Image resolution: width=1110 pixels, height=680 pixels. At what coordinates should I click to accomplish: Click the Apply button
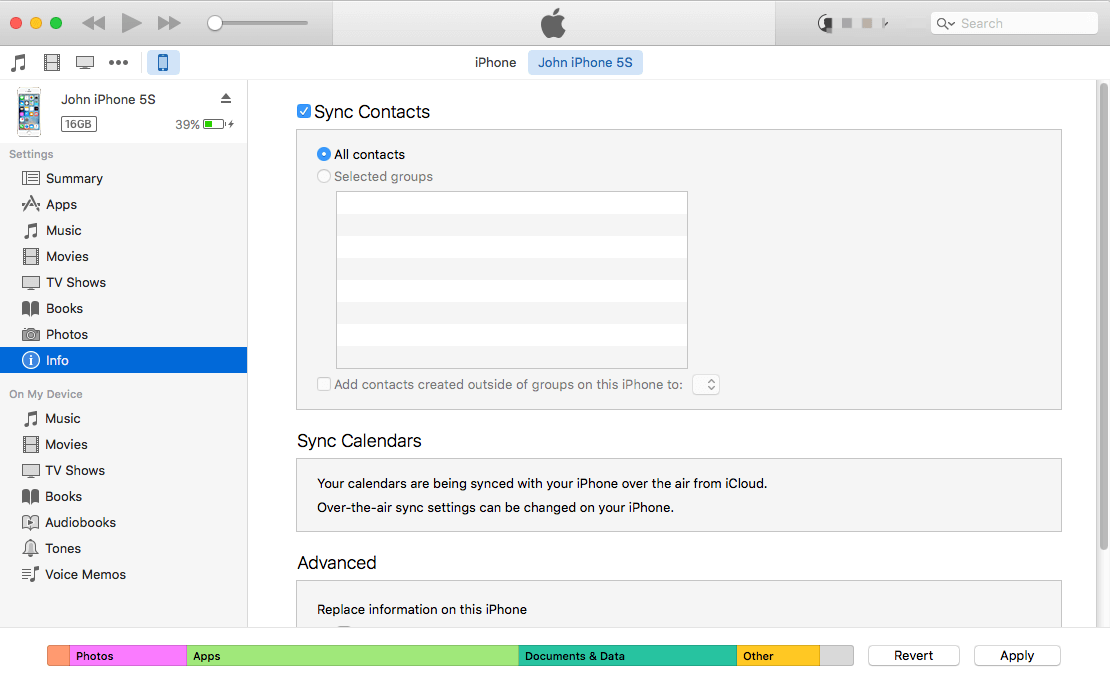tap(1017, 656)
